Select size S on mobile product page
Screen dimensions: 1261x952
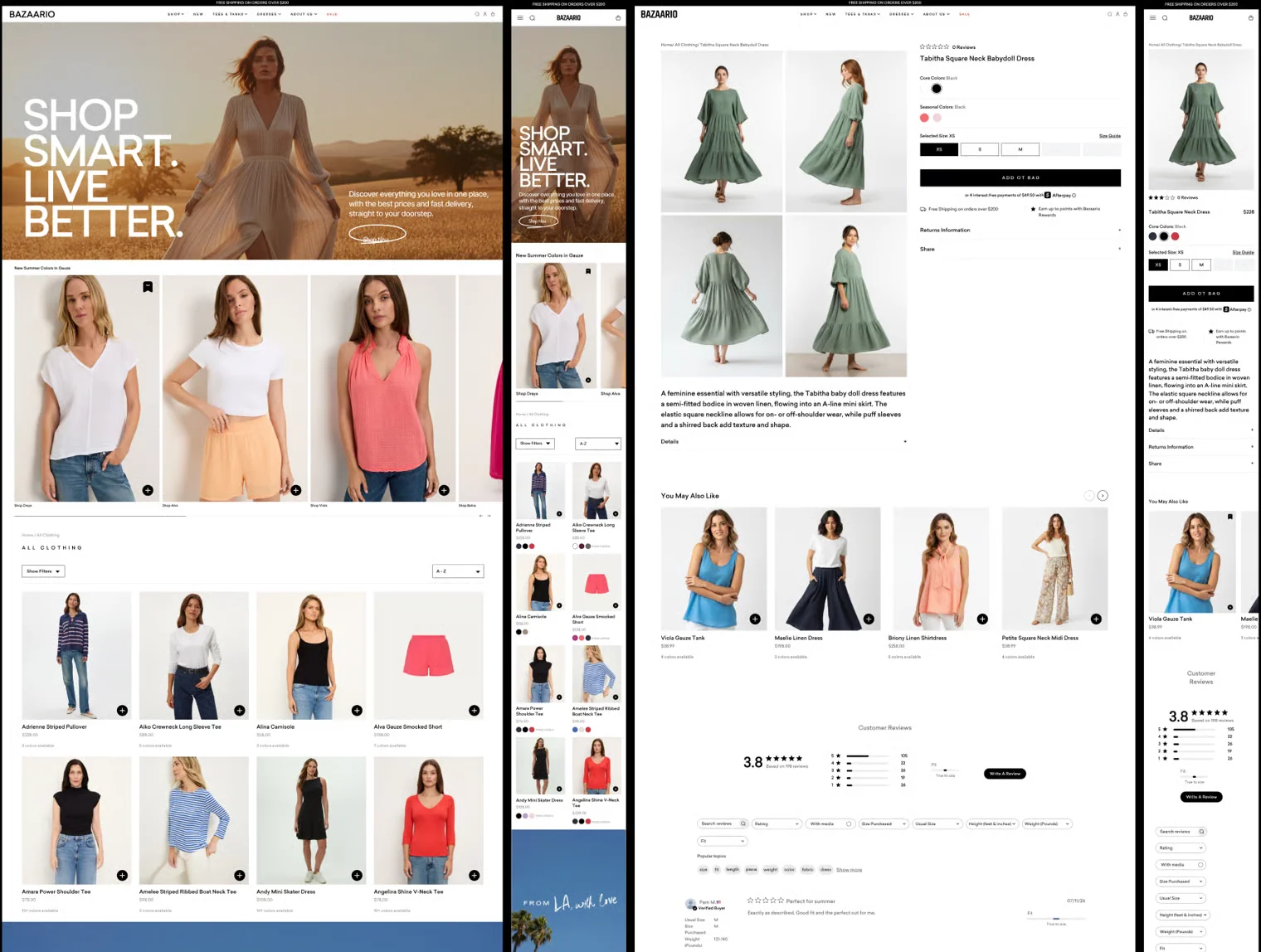tap(1180, 265)
